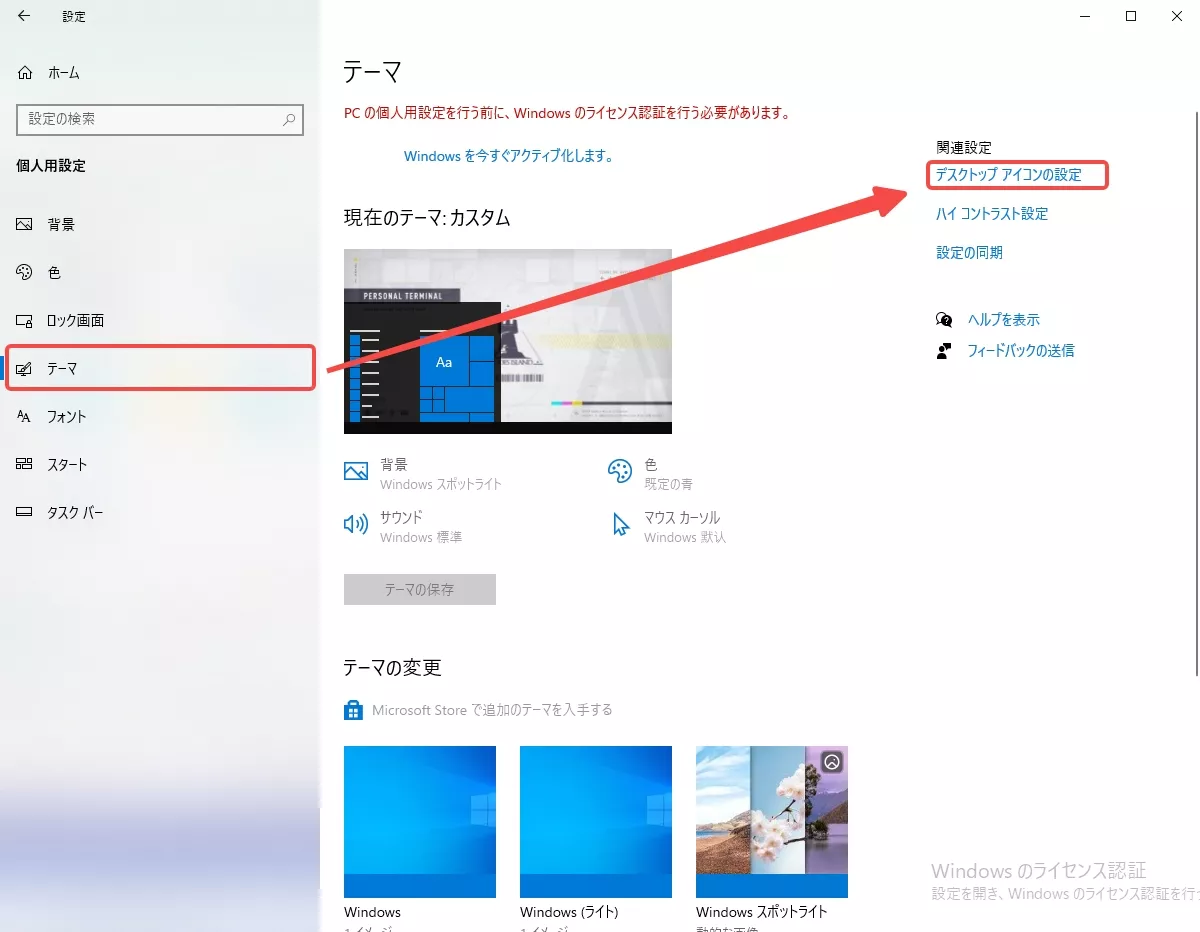The image size is (1200, 932).
Task: Click the current theme preview image
Action: (508, 341)
